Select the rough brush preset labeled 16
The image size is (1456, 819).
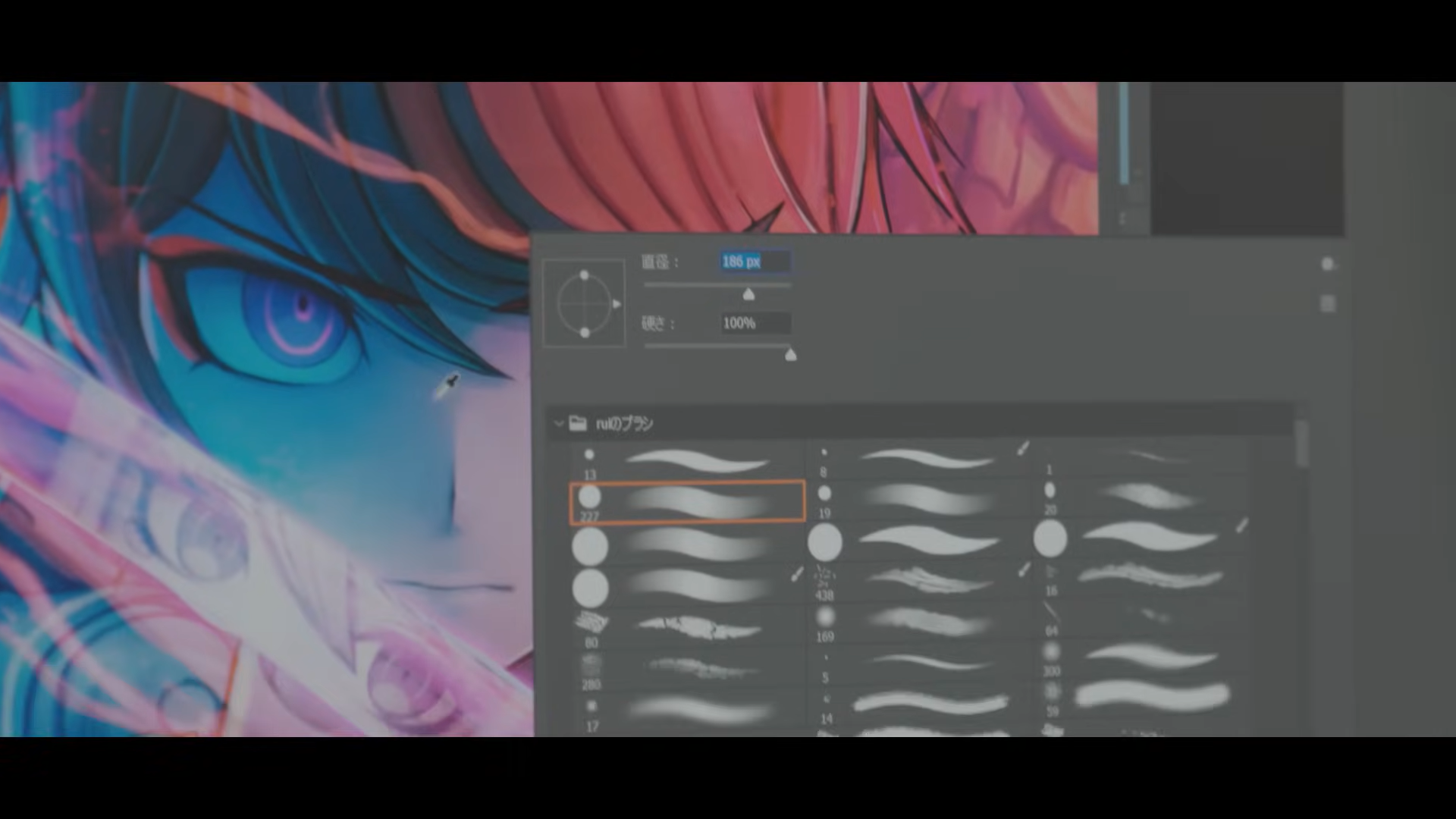(1141, 579)
